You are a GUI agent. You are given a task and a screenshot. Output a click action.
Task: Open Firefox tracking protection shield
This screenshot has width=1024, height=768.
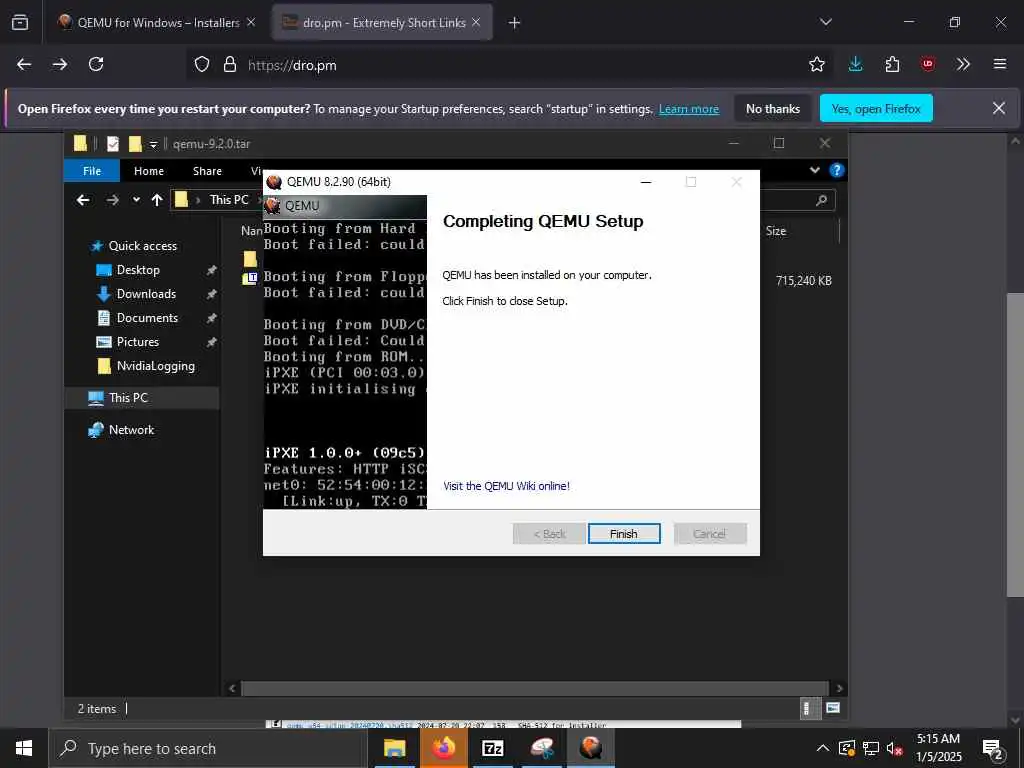pyautogui.click(x=202, y=64)
